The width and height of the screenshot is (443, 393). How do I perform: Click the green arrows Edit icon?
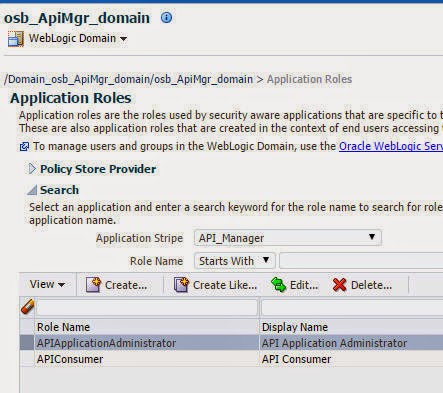tap(278, 285)
